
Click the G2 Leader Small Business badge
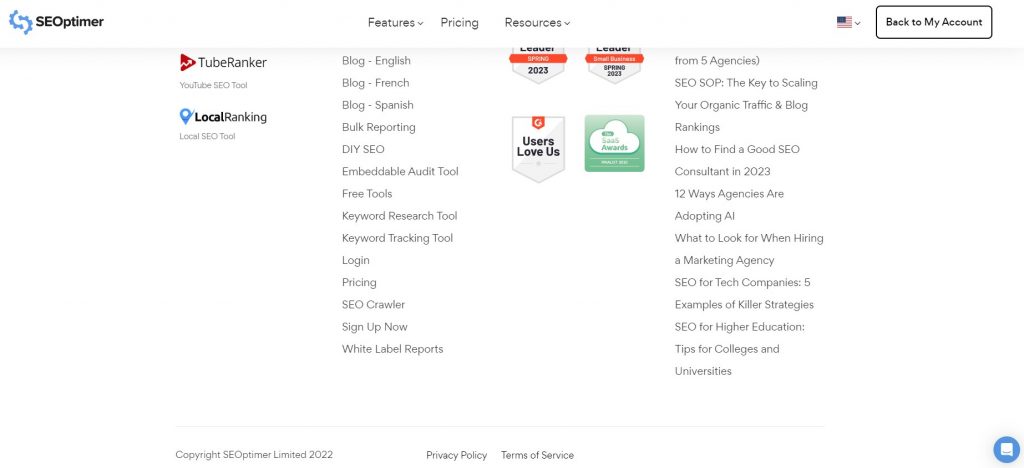pyautogui.click(x=614, y=64)
